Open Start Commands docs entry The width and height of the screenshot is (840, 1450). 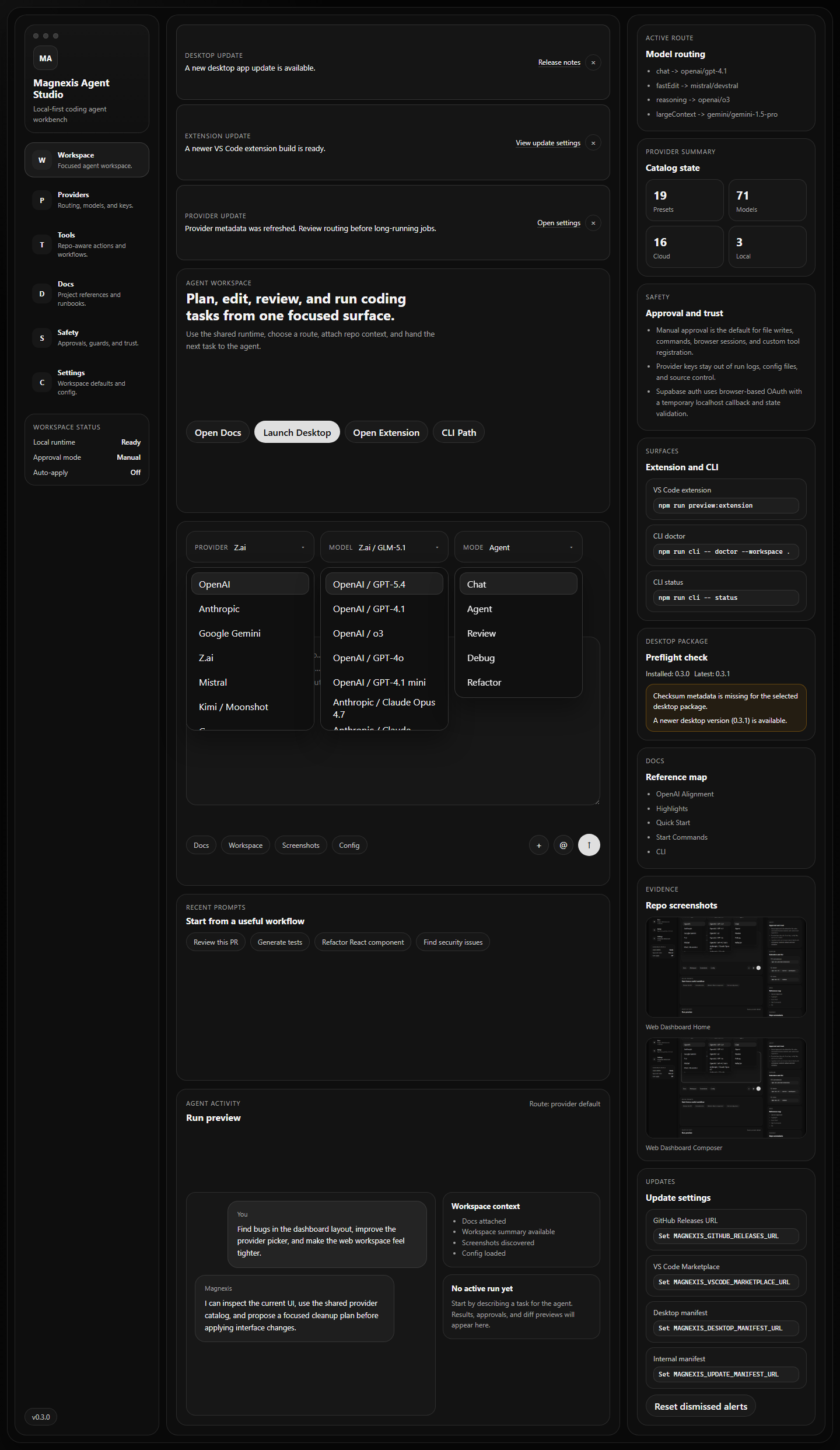(682, 837)
